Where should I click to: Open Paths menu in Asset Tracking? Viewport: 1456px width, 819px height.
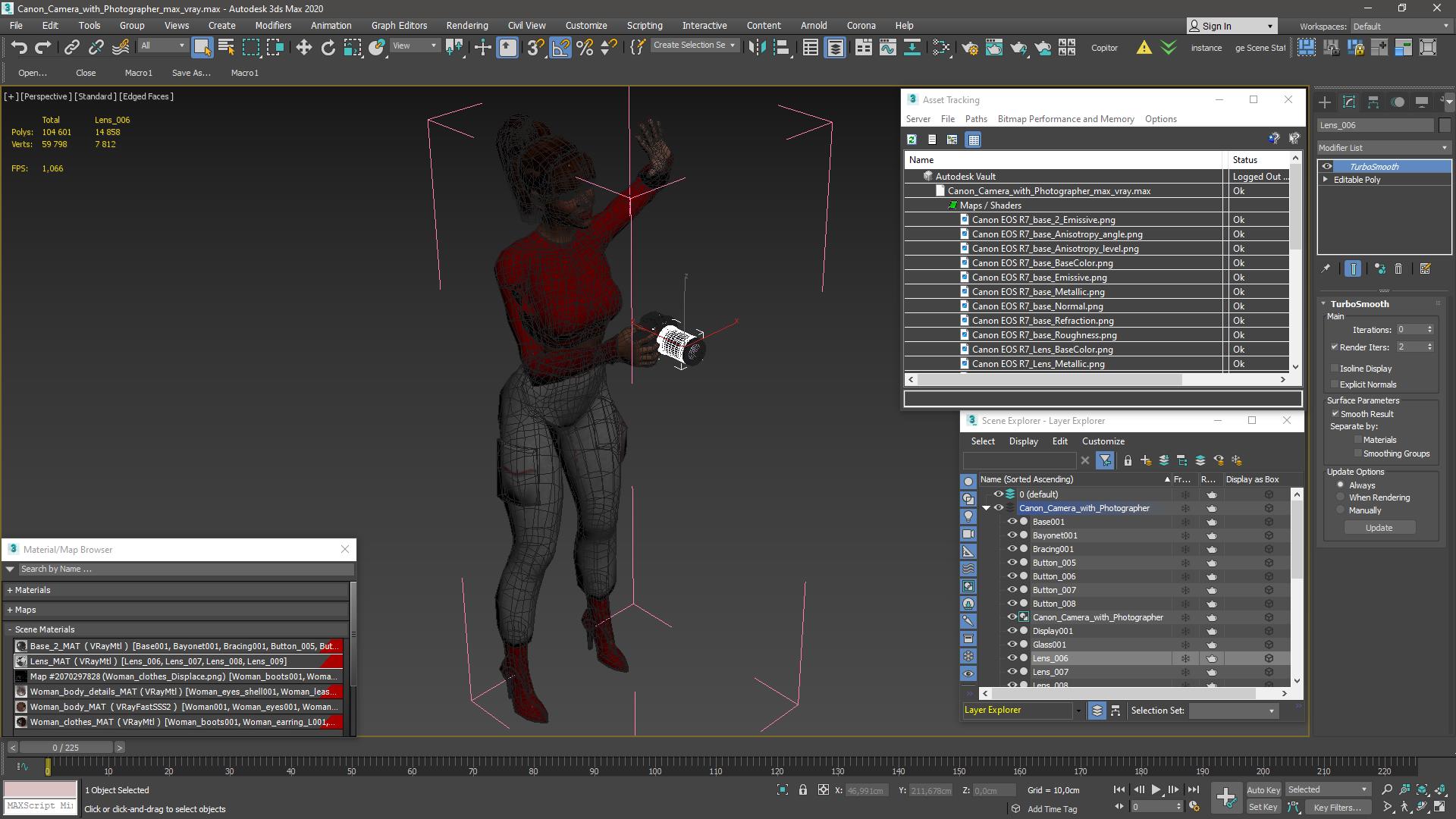coord(976,119)
